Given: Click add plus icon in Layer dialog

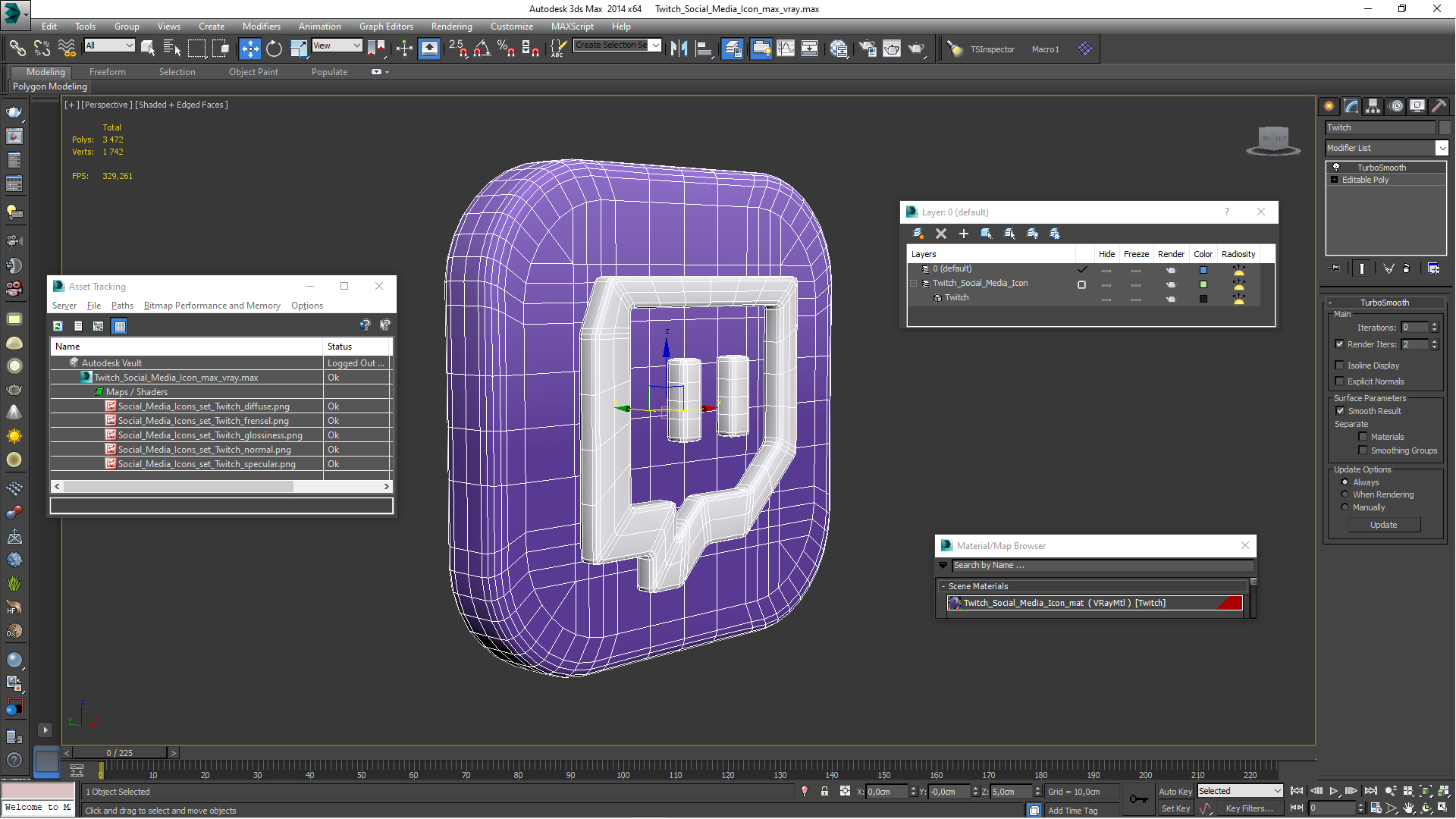Looking at the screenshot, I should 964,234.
